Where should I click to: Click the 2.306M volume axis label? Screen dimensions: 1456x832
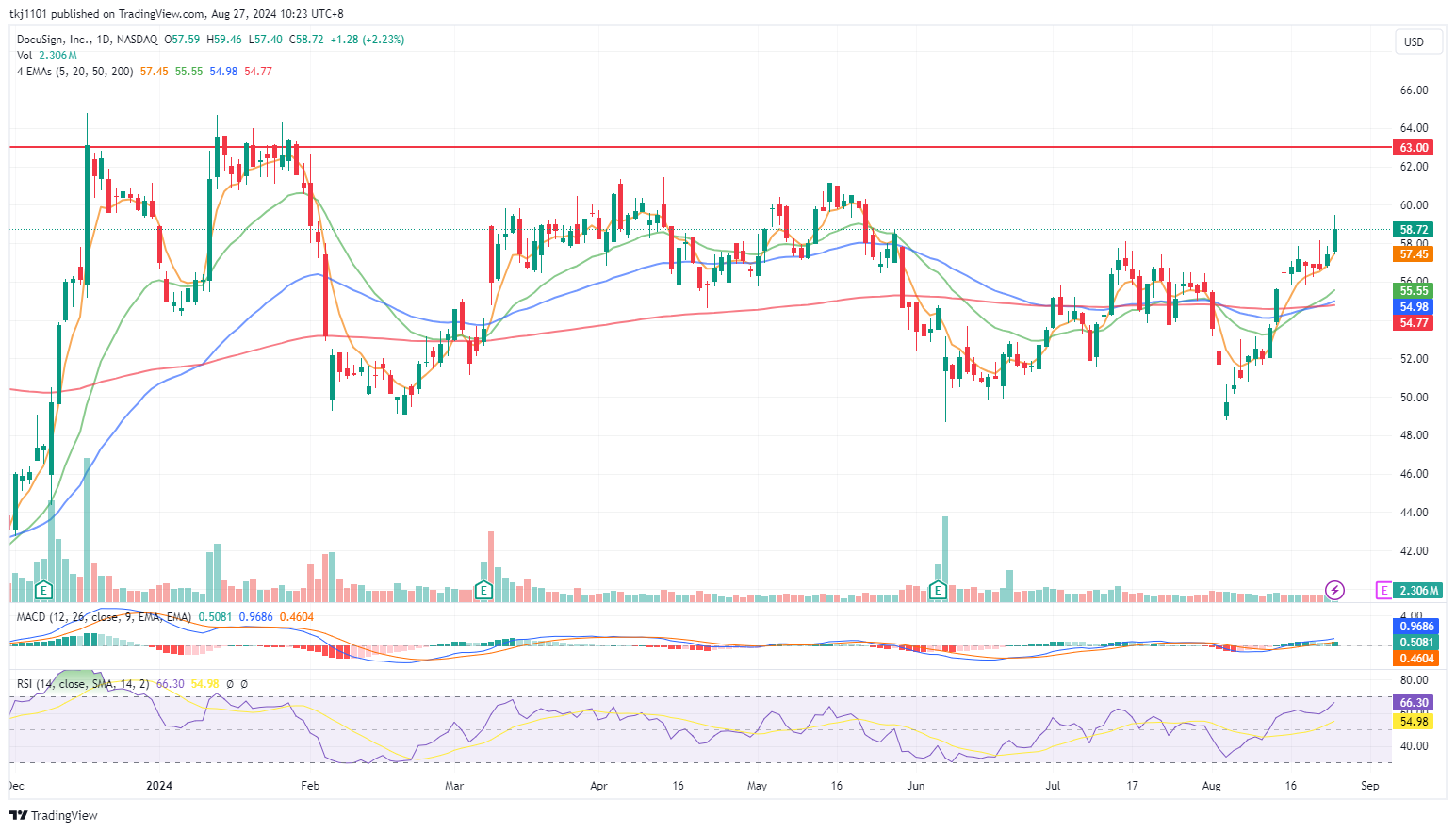(1417, 591)
